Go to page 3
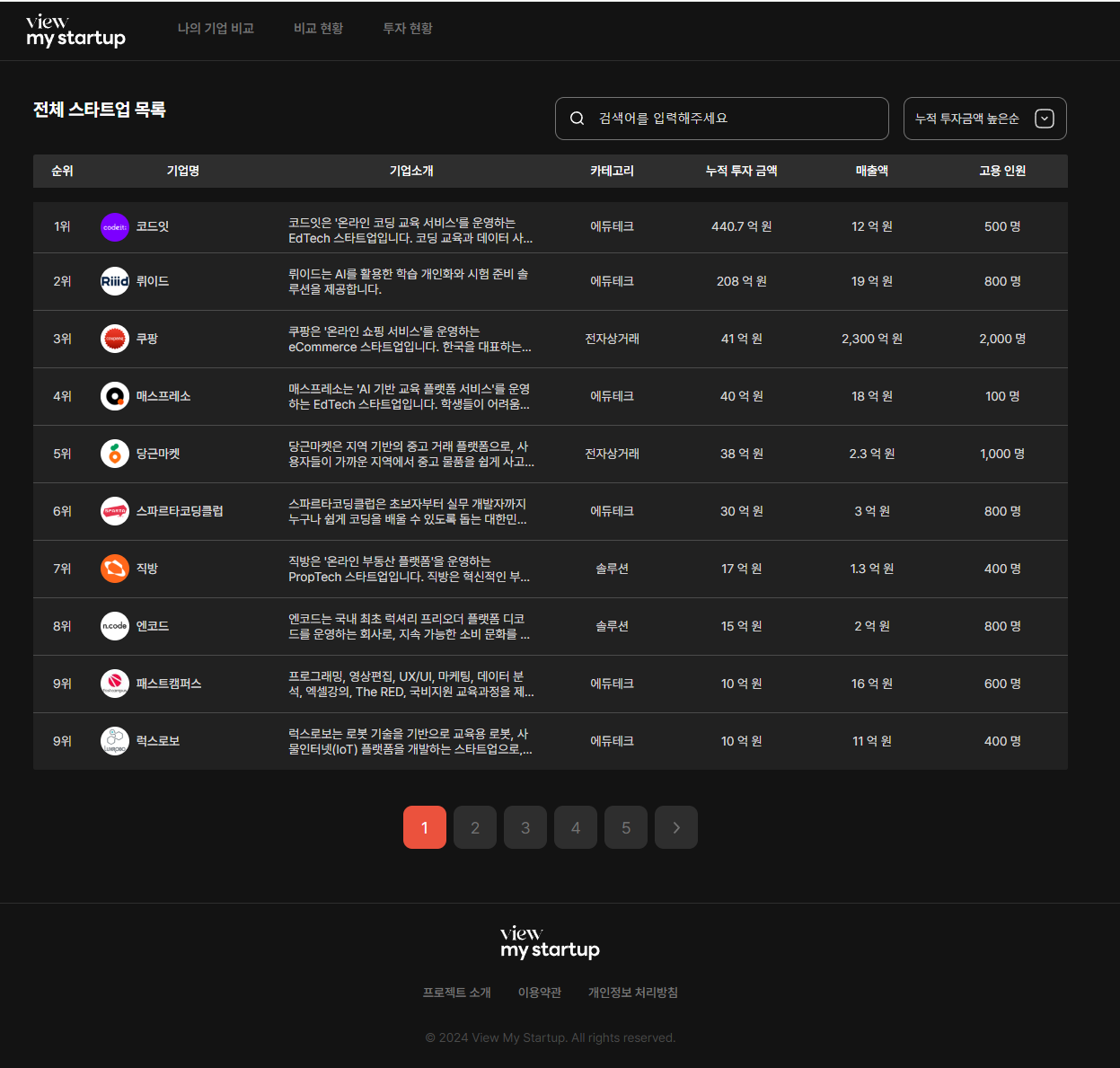Image resolution: width=1120 pixels, height=1068 pixels. [x=525, y=827]
